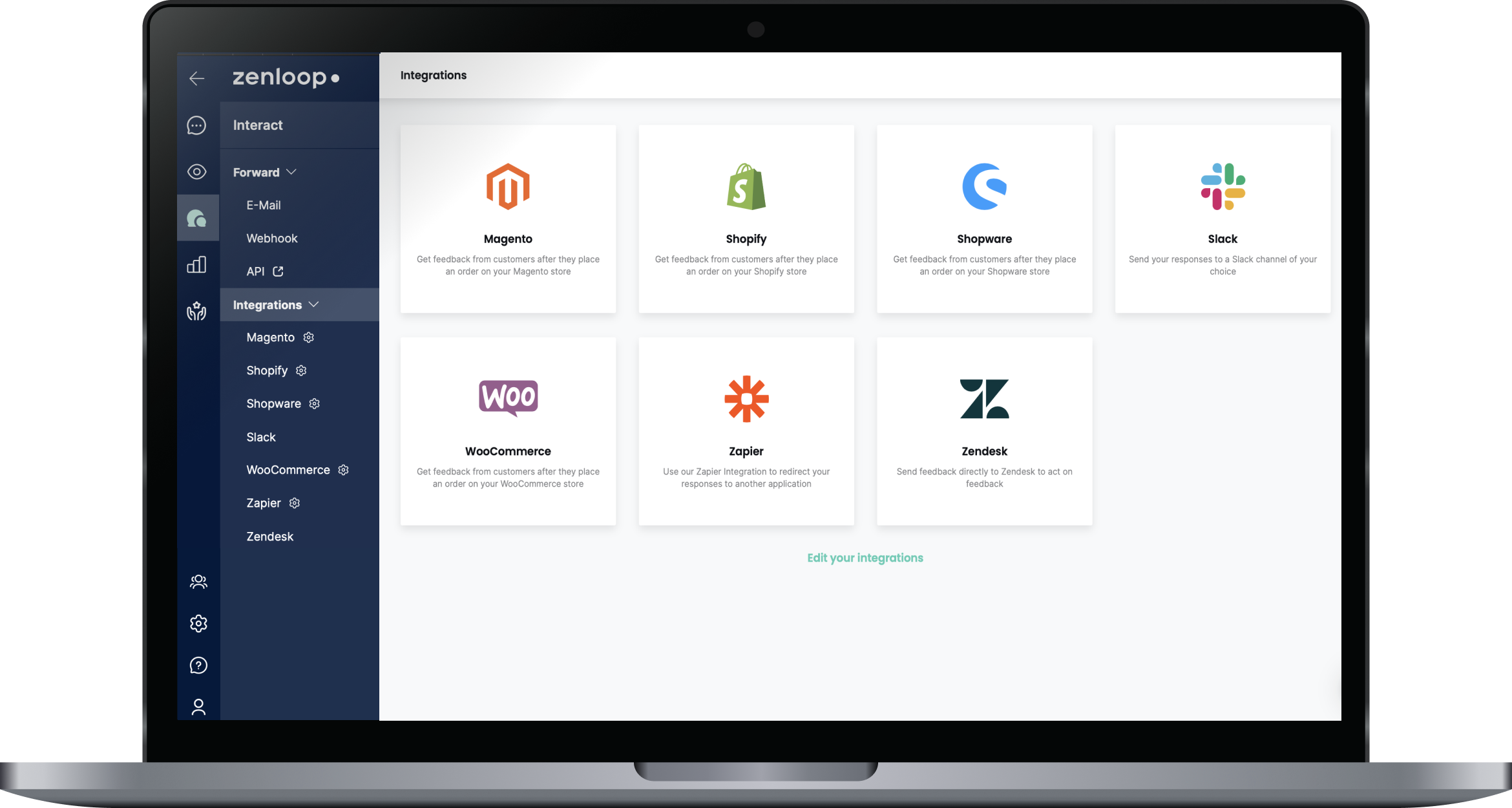This screenshot has width=1512, height=808.
Task: Select the E-Mail menu item
Action: click(x=263, y=204)
